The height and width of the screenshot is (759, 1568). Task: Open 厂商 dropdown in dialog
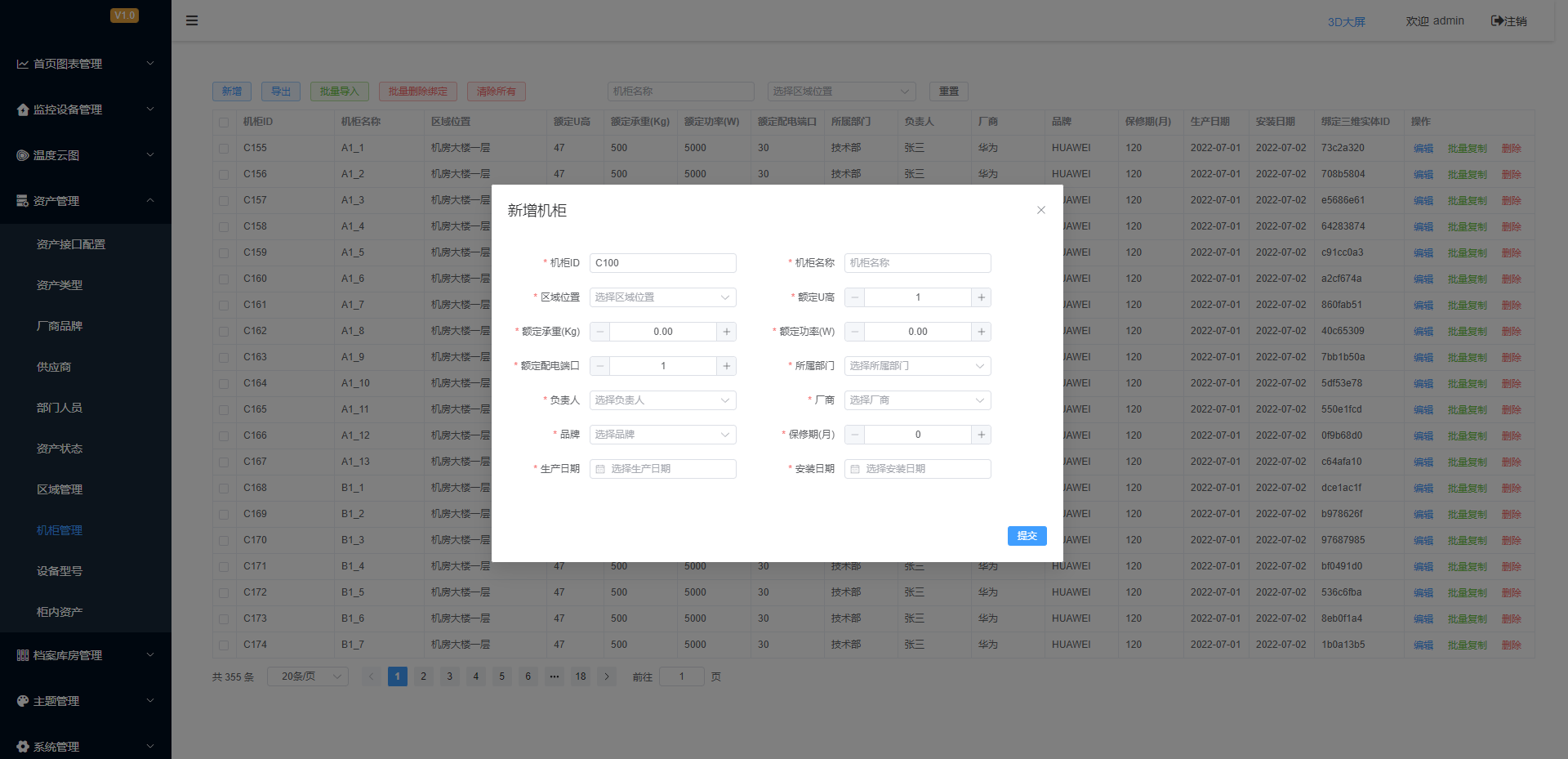point(918,400)
